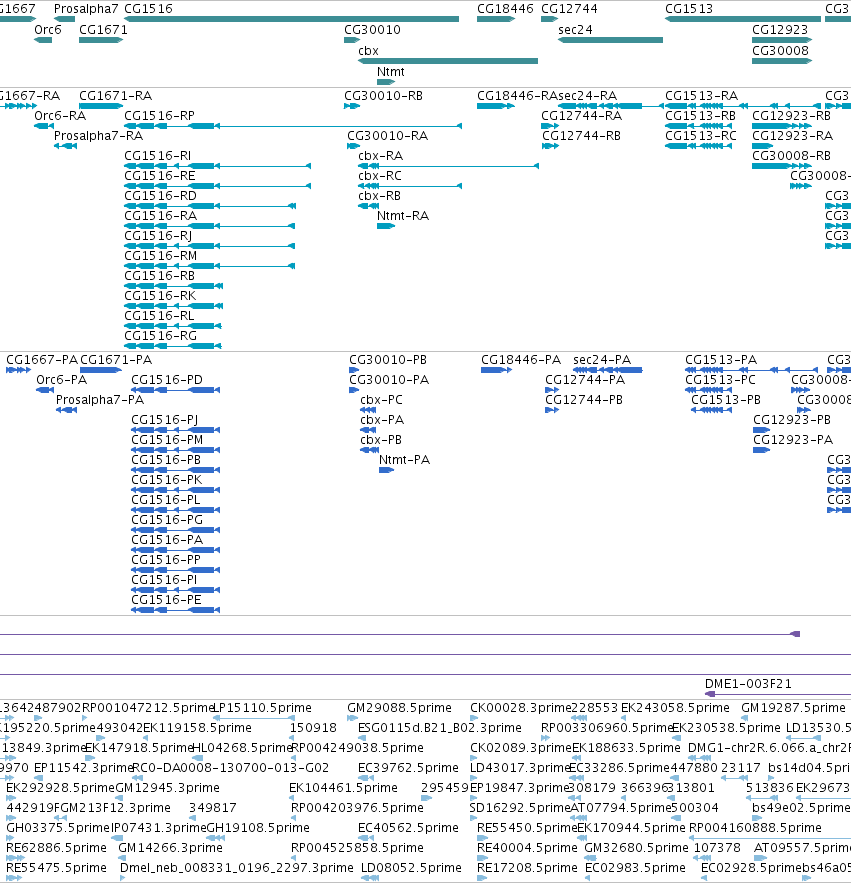
Task: Click transcript sec24-RA
Action: pos(610,106)
